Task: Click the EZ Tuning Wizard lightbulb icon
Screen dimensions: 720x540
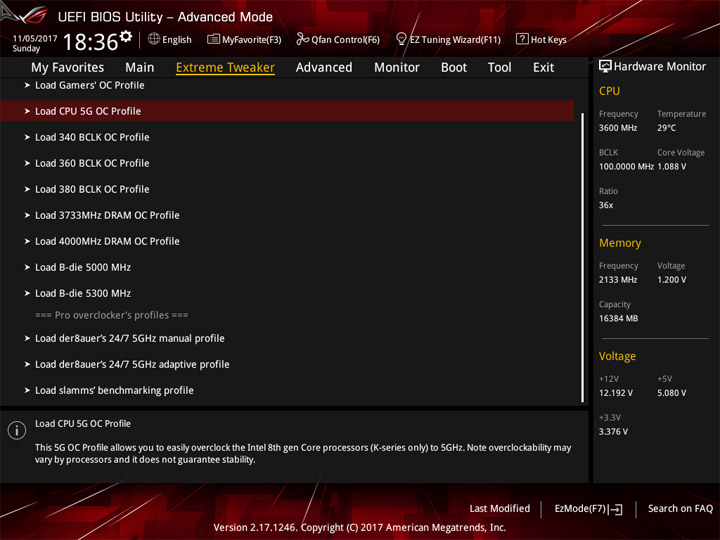Action: point(401,39)
